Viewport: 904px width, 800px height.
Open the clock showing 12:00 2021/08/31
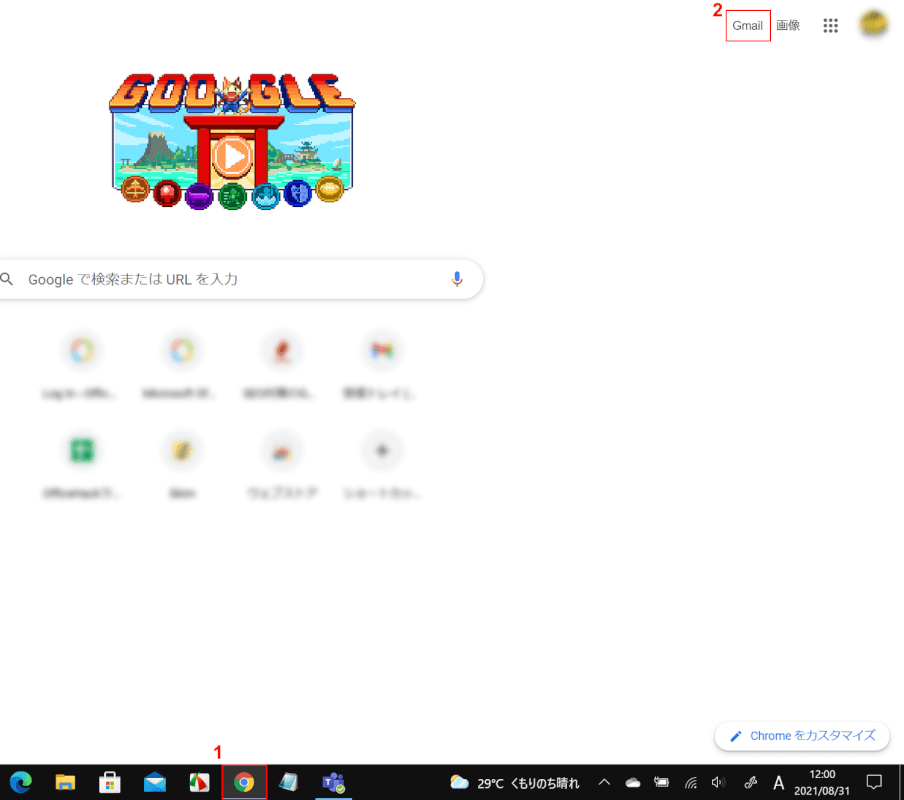click(822, 782)
